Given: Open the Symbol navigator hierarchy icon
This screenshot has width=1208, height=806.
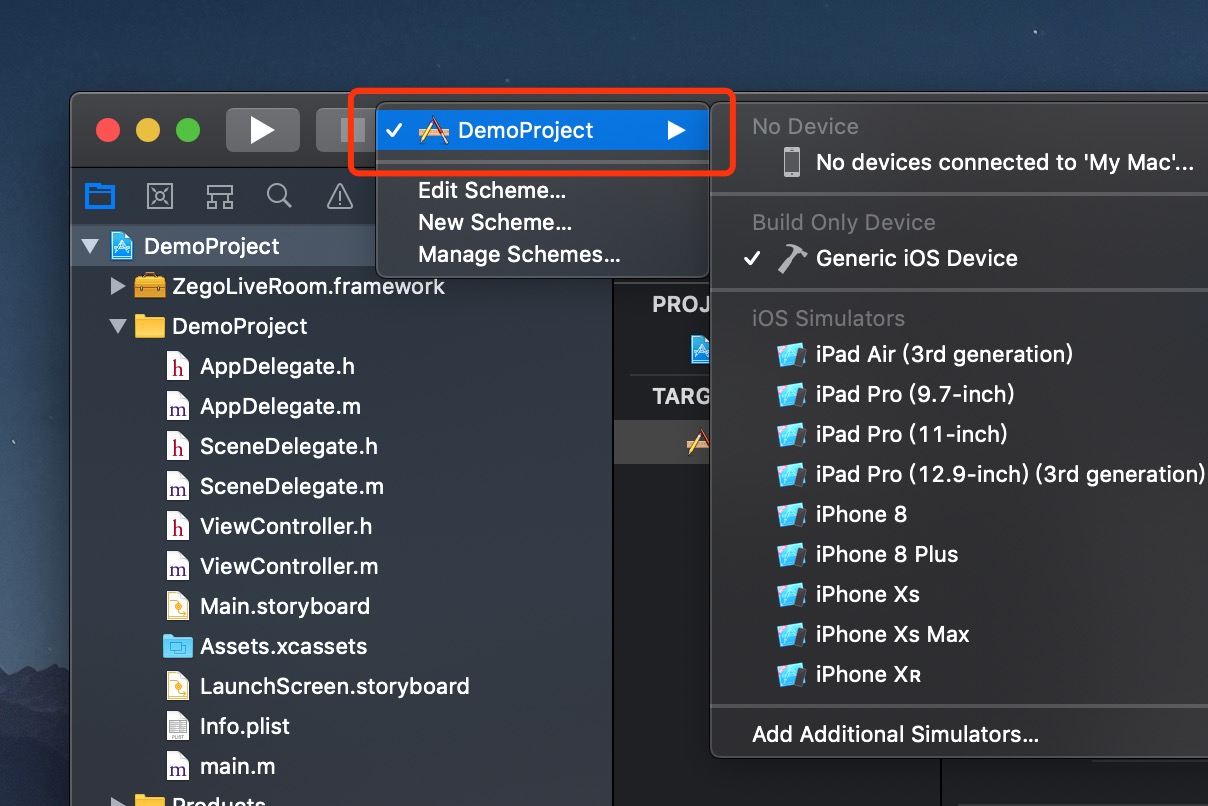Looking at the screenshot, I should tap(220, 195).
